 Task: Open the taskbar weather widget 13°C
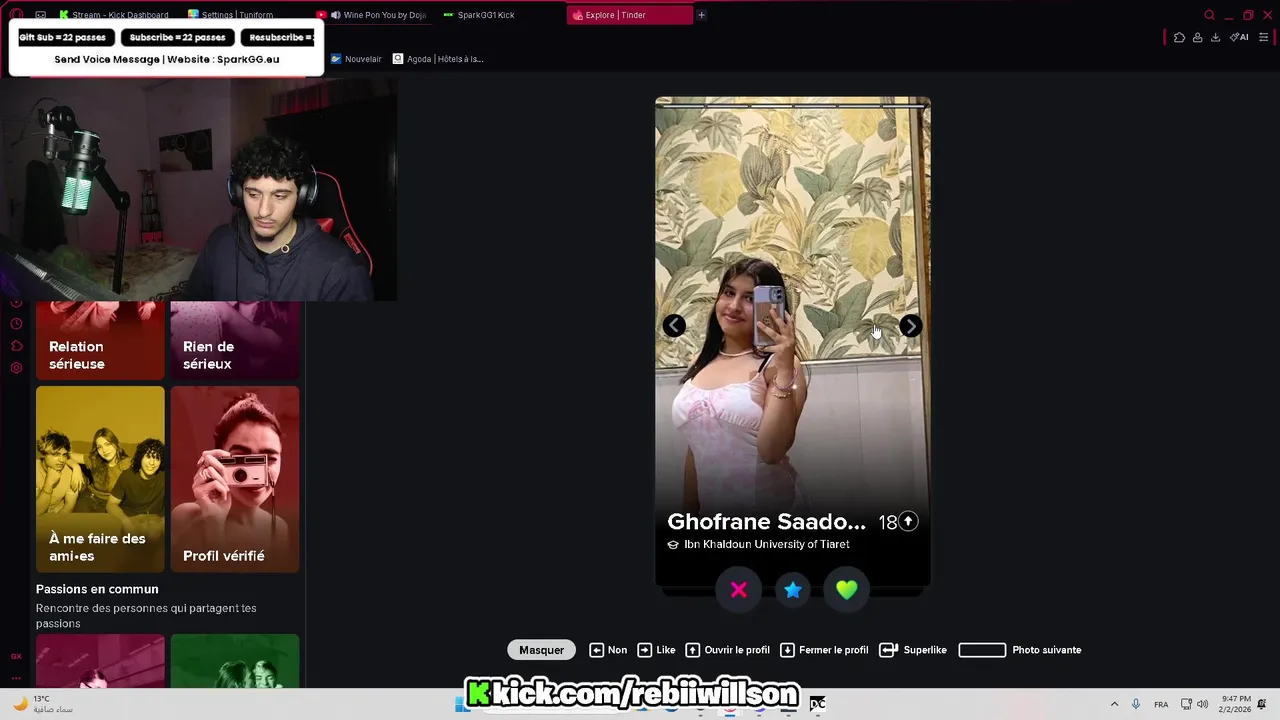[42, 704]
